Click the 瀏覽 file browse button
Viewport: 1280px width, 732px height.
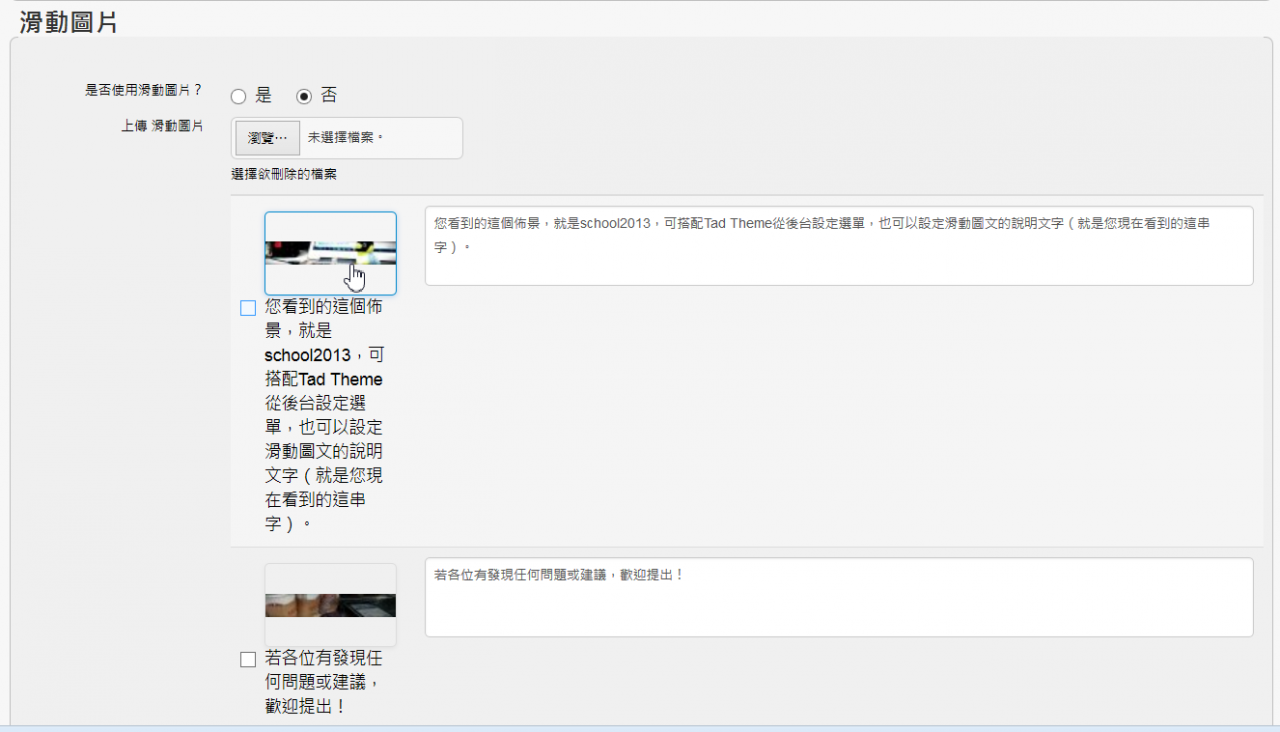coord(267,138)
